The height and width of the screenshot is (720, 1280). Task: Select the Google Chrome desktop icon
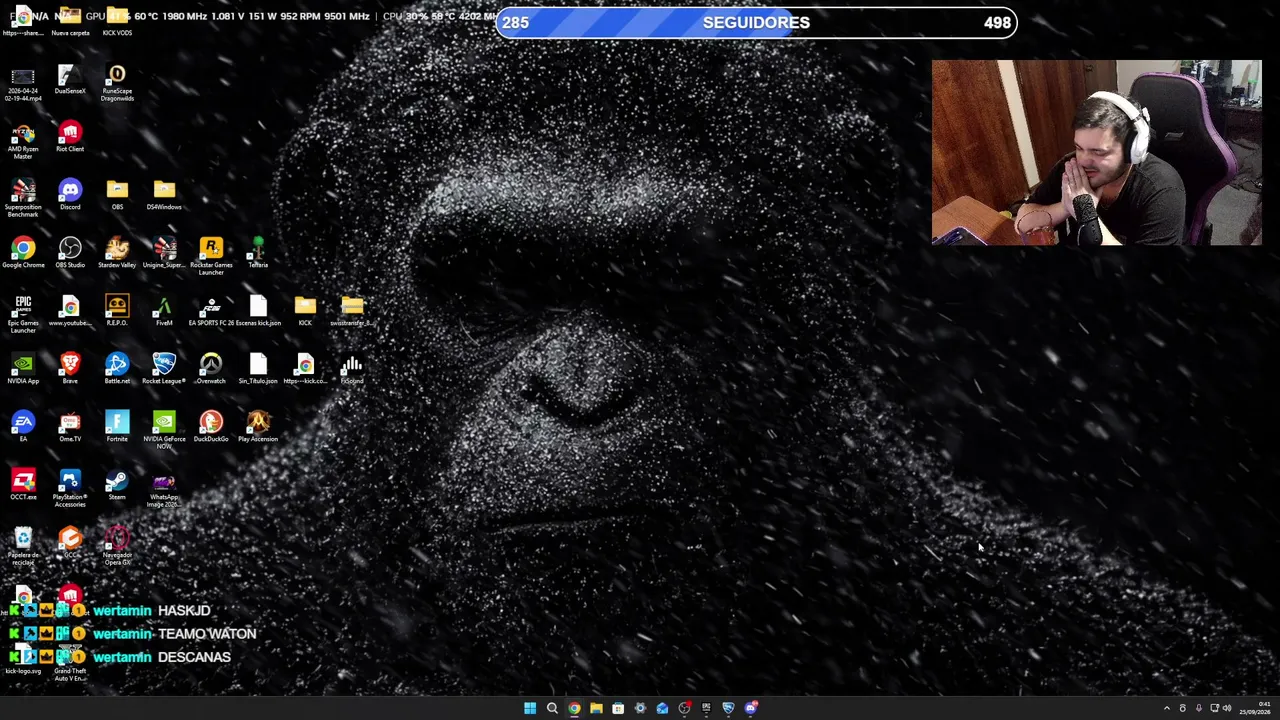coord(23,252)
